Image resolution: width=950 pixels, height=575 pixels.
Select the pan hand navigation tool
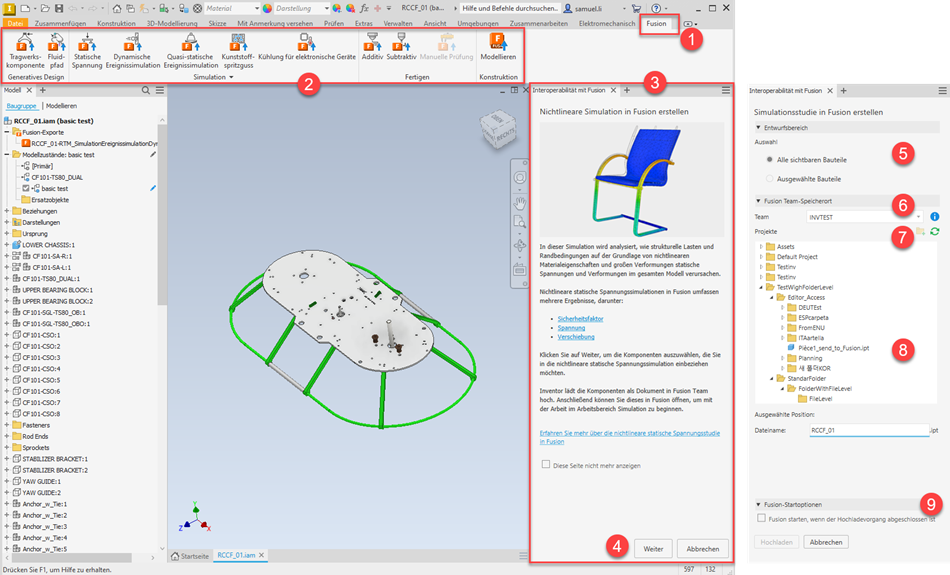tap(520, 203)
